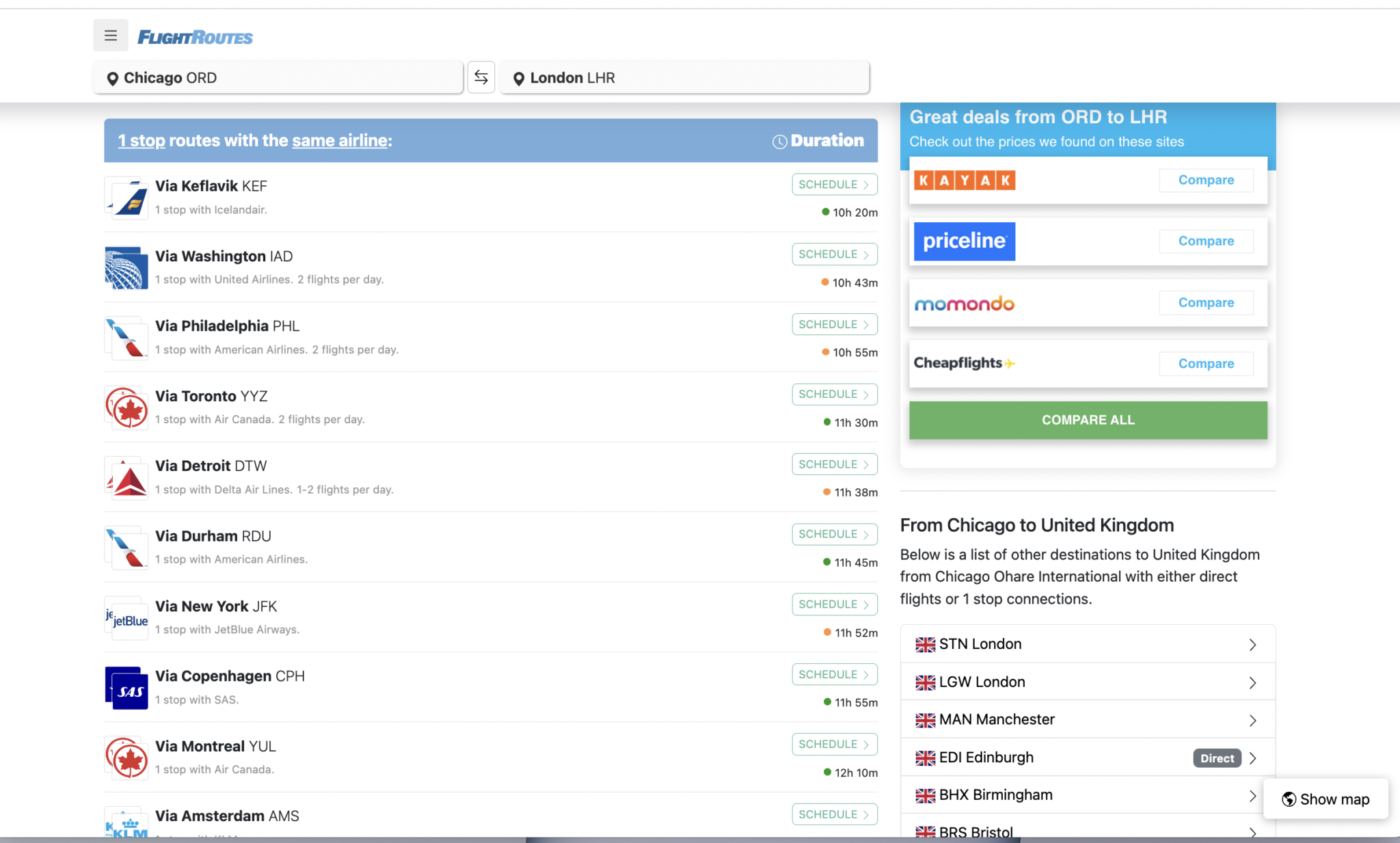Click the priceline logo
Image resolution: width=1400 pixels, height=843 pixels.
[965, 241]
